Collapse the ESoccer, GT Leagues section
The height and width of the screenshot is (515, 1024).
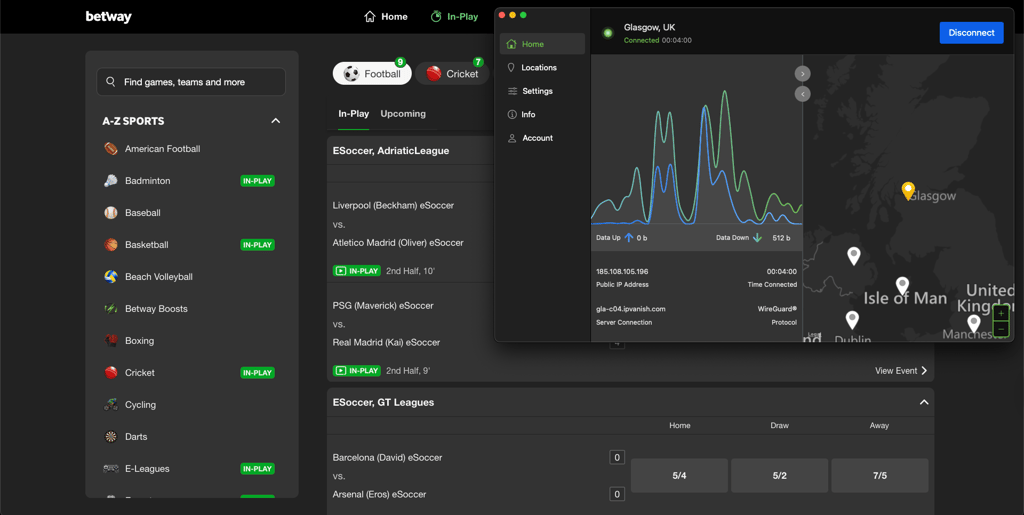point(923,402)
